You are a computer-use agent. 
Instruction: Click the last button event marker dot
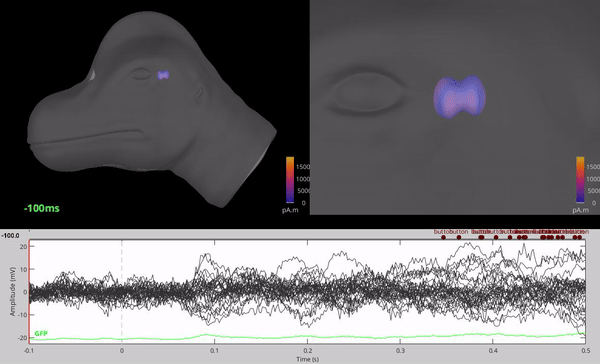coord(580,237)
